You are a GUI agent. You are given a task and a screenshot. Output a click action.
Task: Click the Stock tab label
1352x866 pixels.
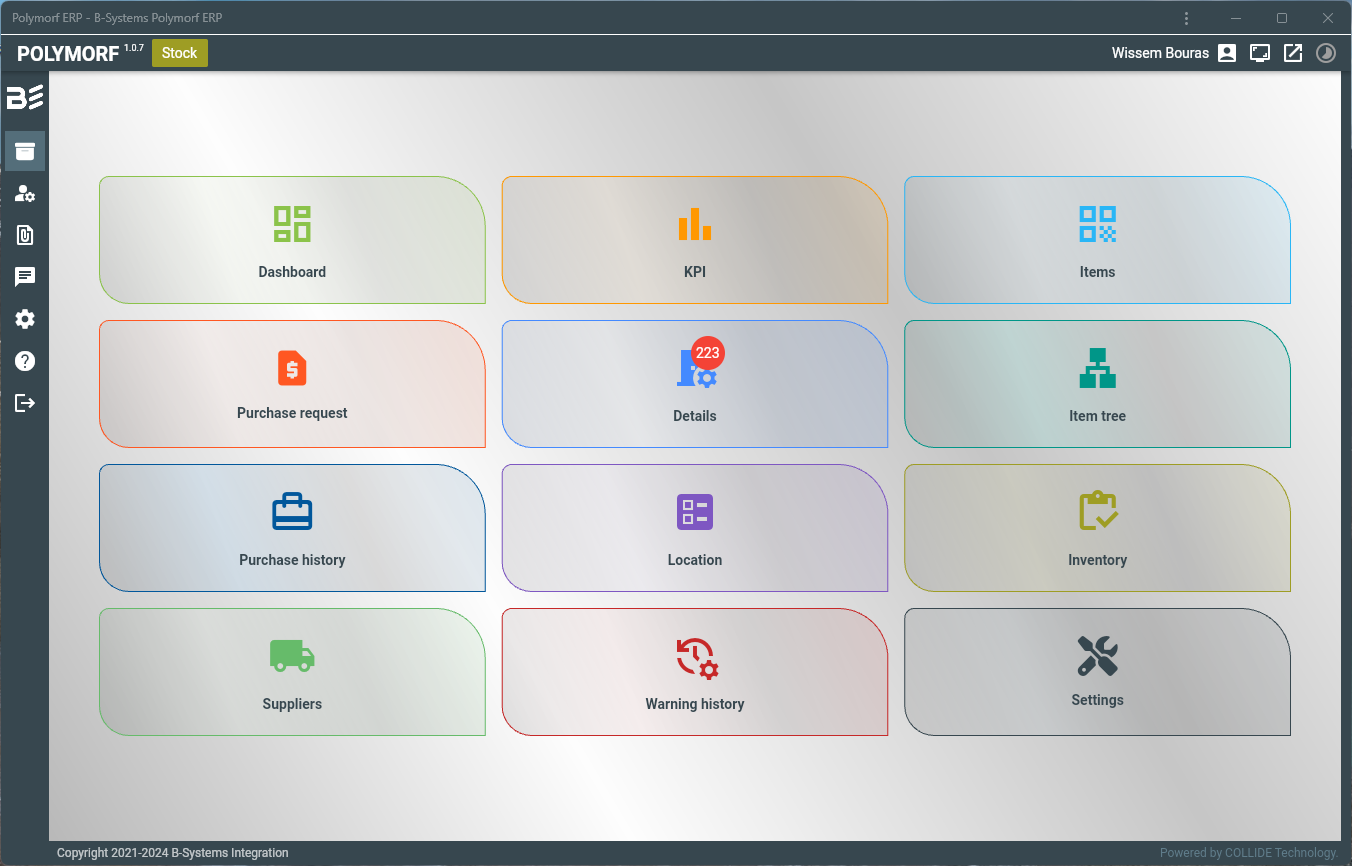180,53
